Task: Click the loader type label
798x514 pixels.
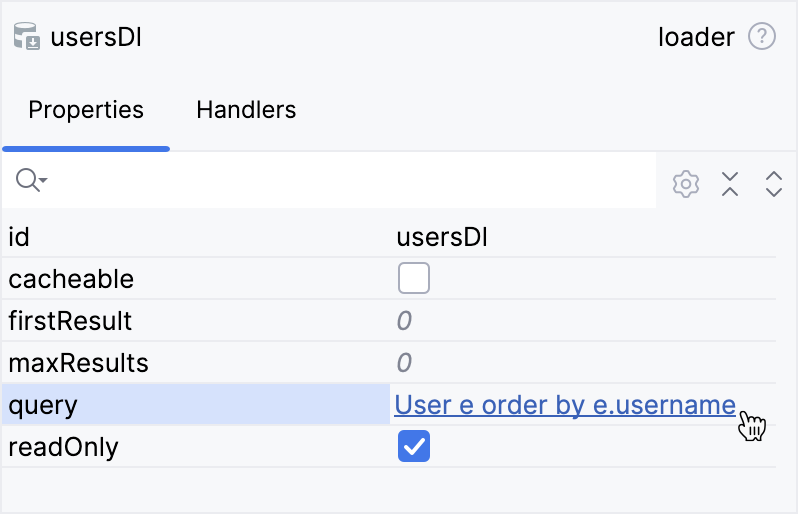Action: 696,38
